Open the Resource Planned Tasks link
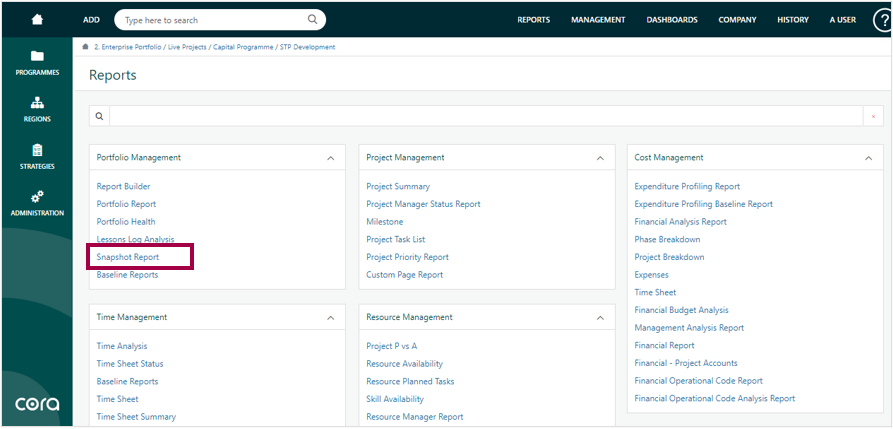Image resolution: width=893 pixels, height=429 pixels. (410, 381)
